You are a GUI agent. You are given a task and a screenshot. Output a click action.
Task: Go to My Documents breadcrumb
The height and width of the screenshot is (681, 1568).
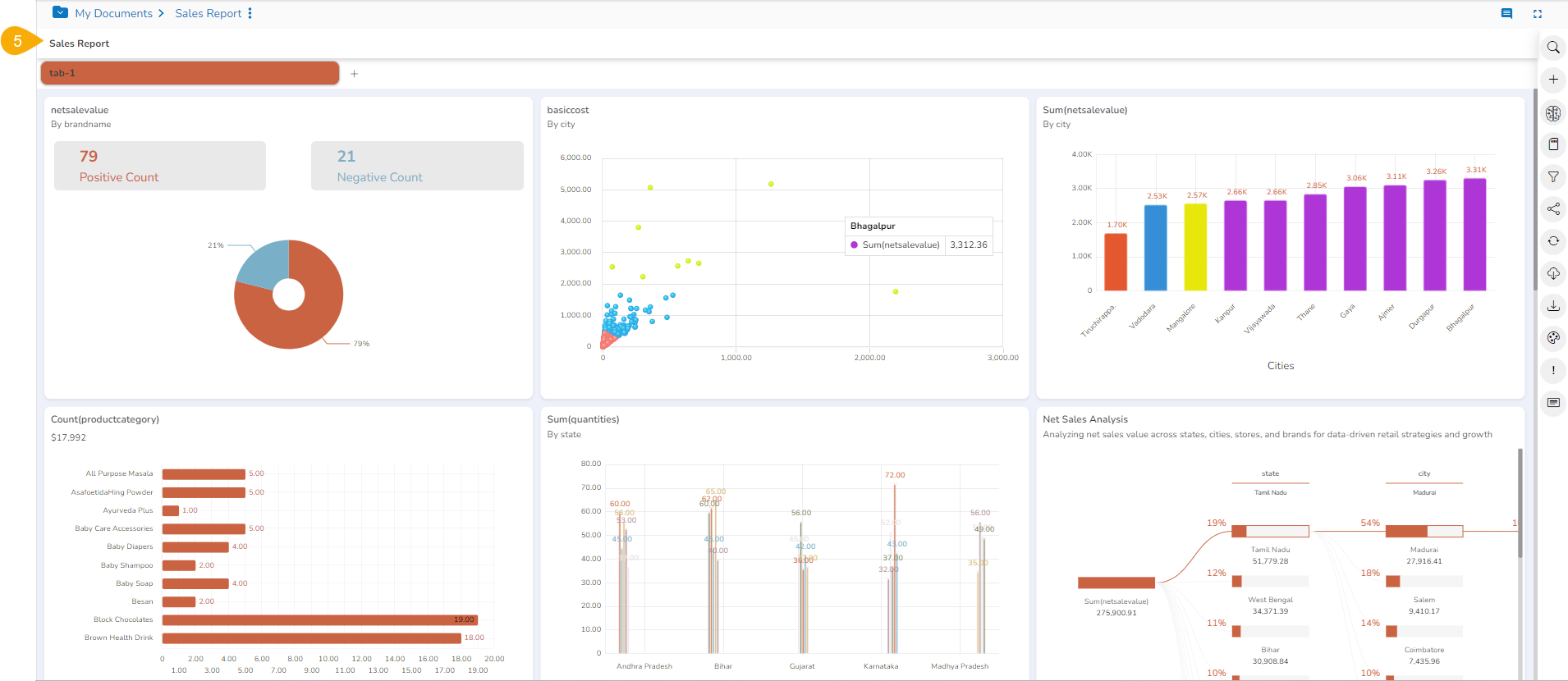pyautogui.click(x=113, y=13)
